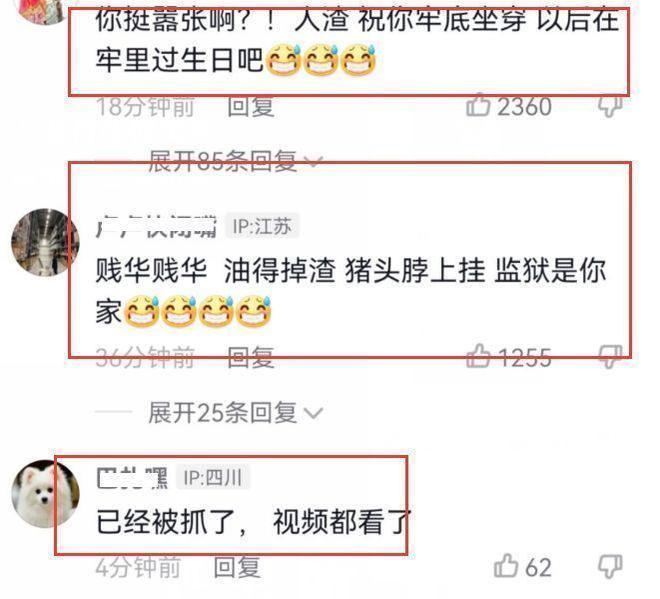Dislike the comment posted 18 minutes ago
Viewport: 660px width, 599px height.
(610, 106)
